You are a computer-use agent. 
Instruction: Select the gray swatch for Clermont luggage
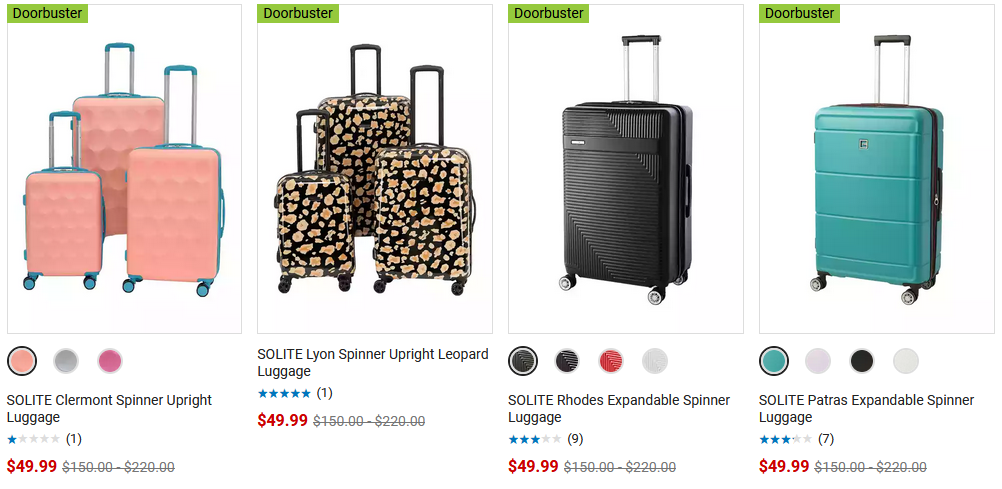[x=66, y=360]
